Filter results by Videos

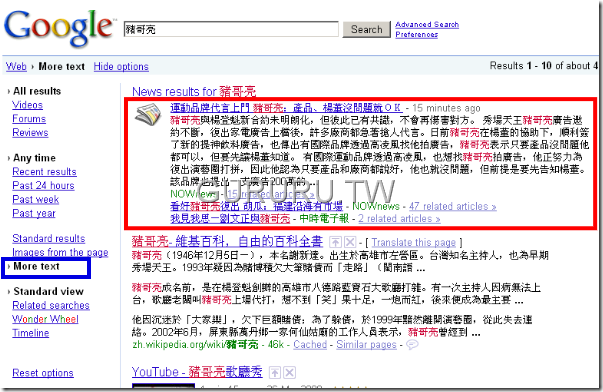click(x=27, y=105)
